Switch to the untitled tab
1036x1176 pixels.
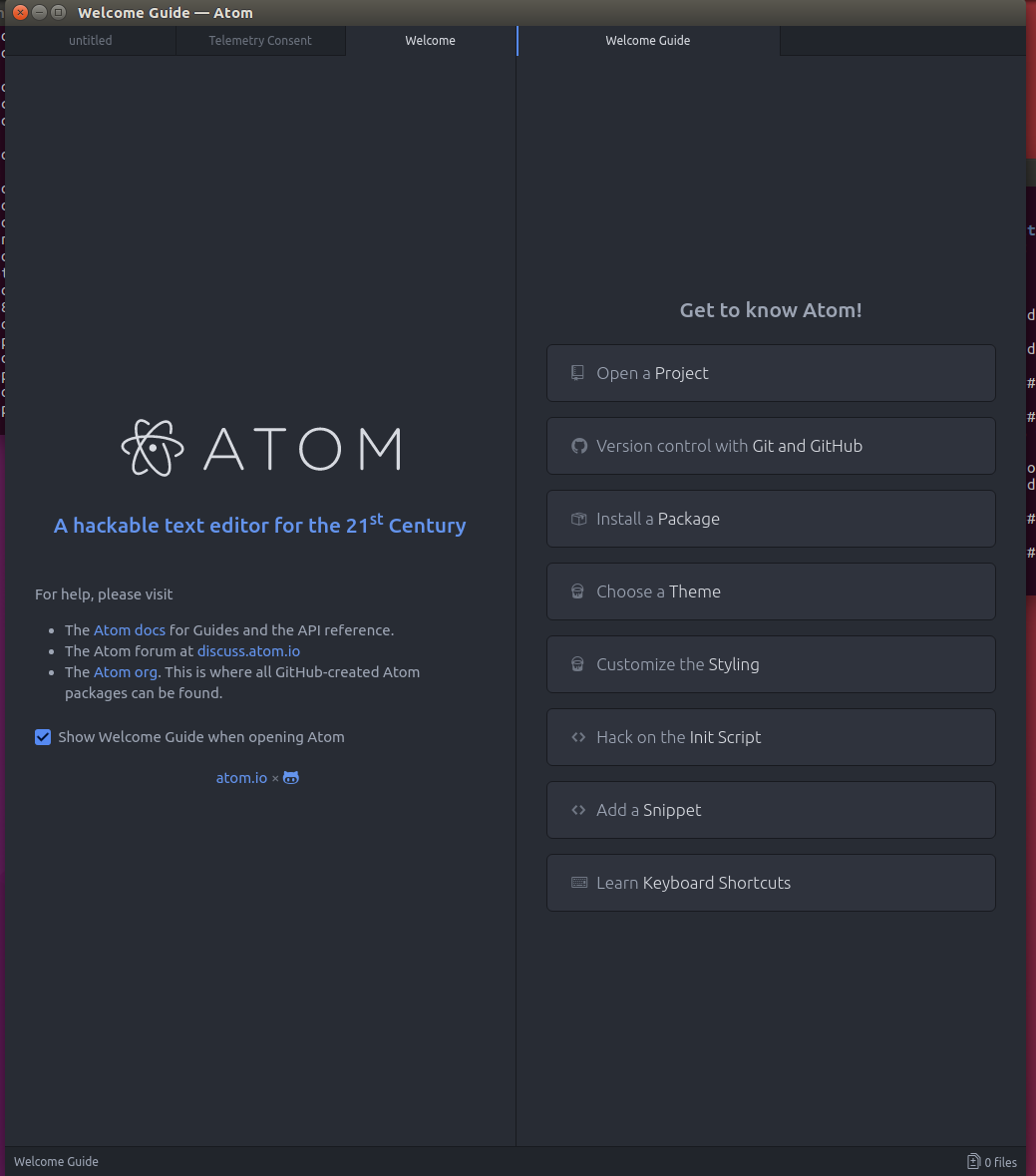90,41
